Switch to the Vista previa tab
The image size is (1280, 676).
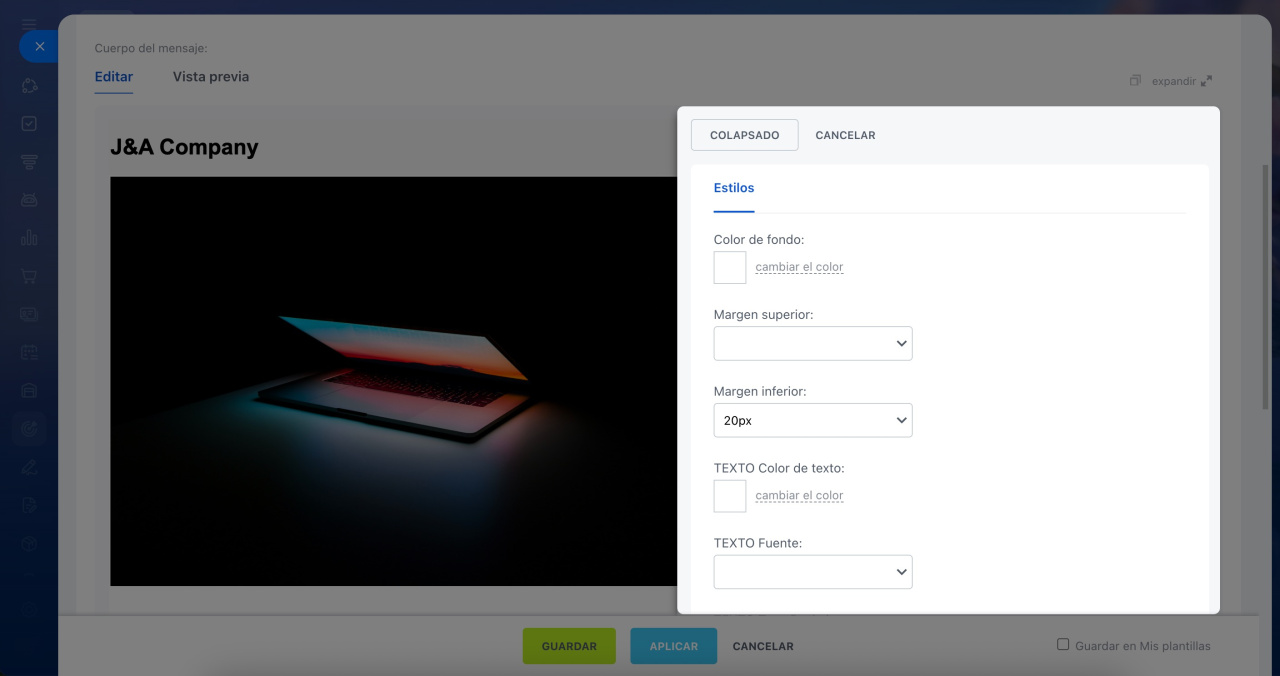coord(211,77)
